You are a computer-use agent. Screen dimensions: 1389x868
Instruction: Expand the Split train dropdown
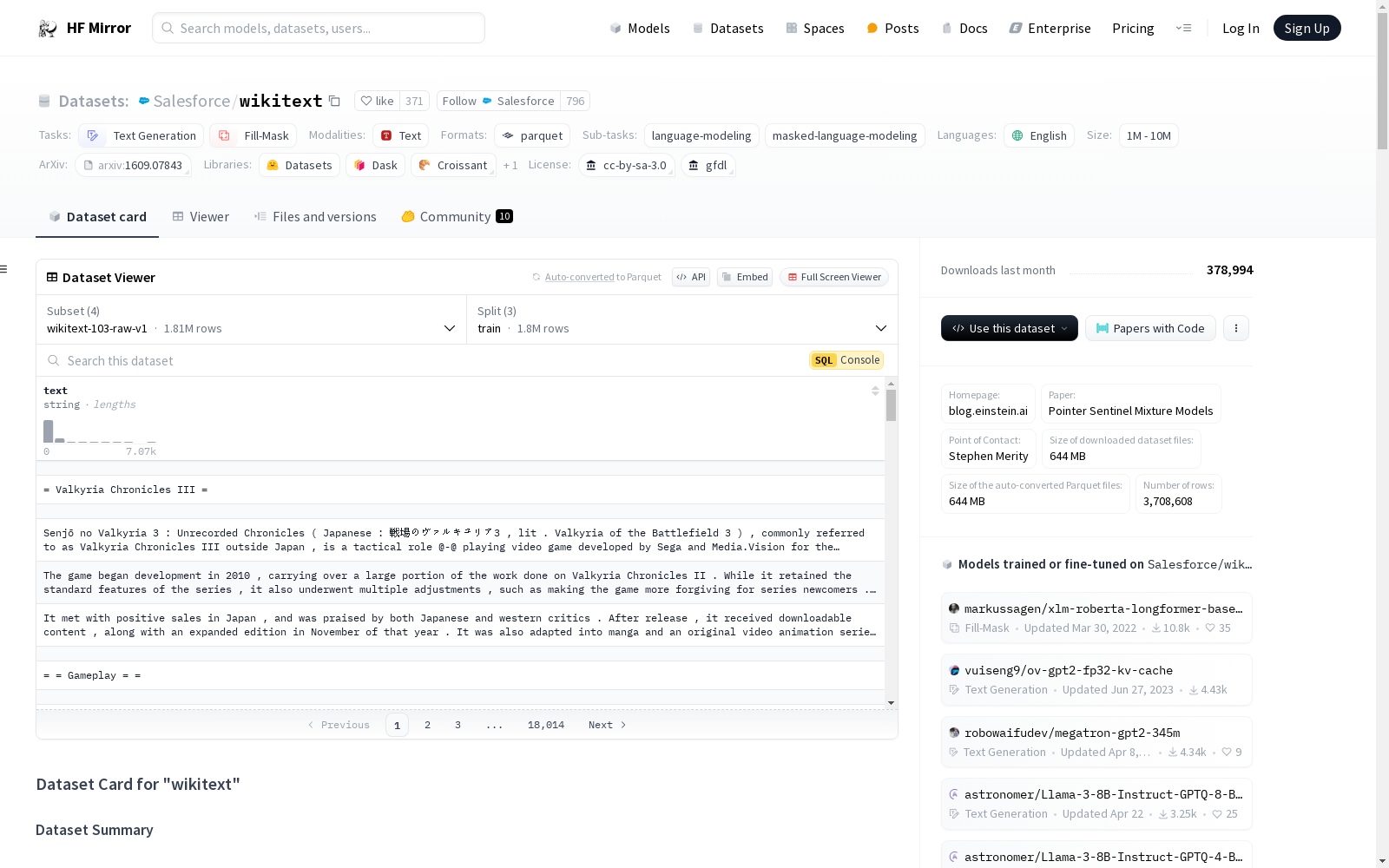point(682,320)
